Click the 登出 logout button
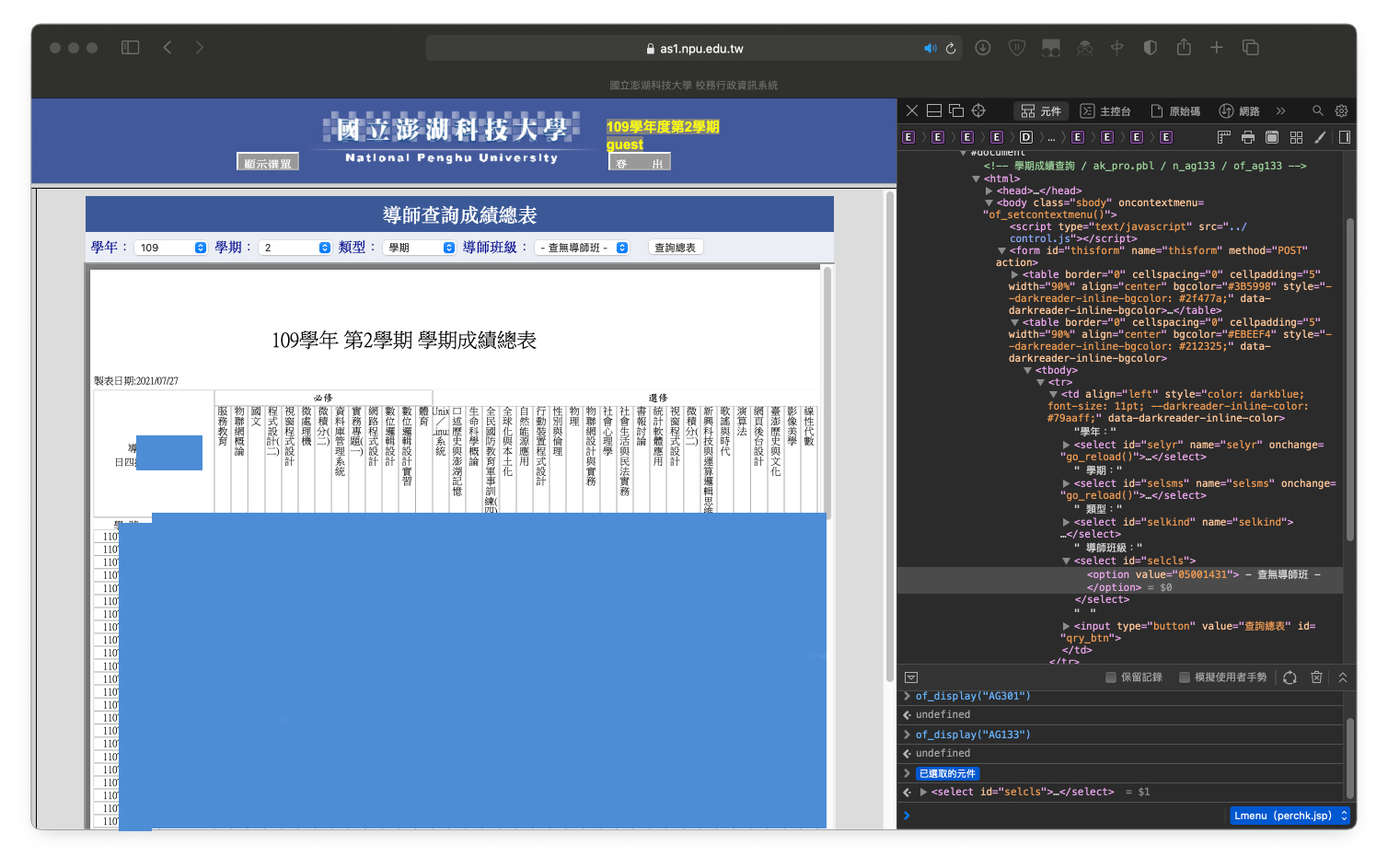 [x=640, y=162]
